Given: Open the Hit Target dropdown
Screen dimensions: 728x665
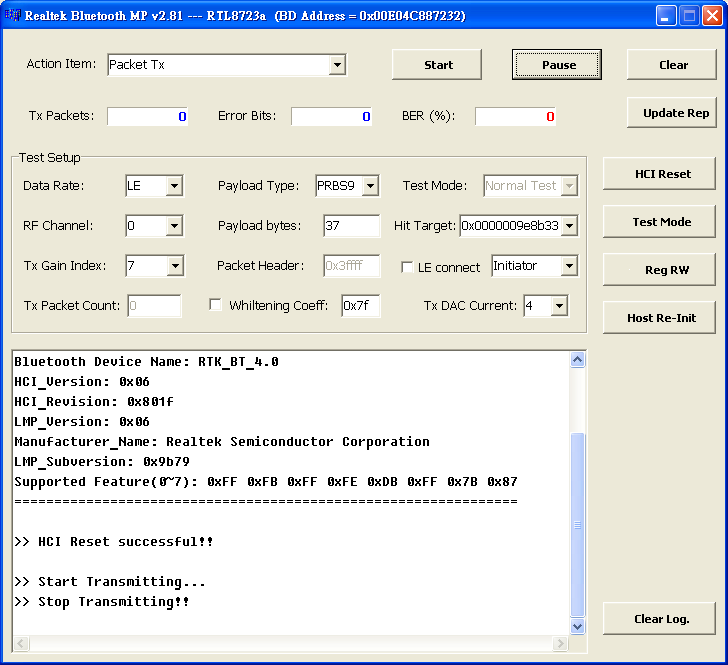Looking at the screenshot, I should [569, 226].
